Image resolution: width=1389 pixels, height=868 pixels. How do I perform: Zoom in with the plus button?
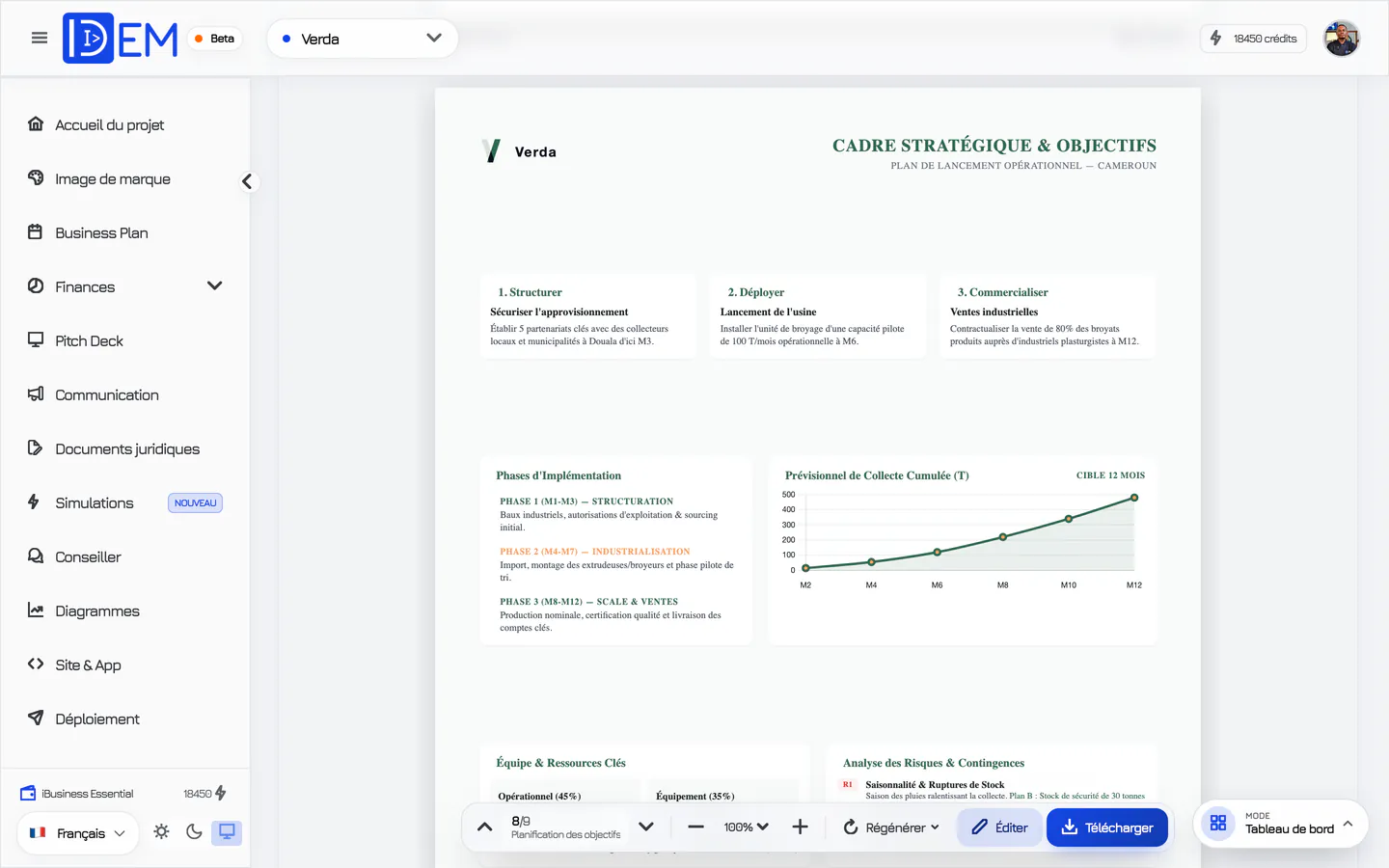pyautogui.click(x=800, y=827)
